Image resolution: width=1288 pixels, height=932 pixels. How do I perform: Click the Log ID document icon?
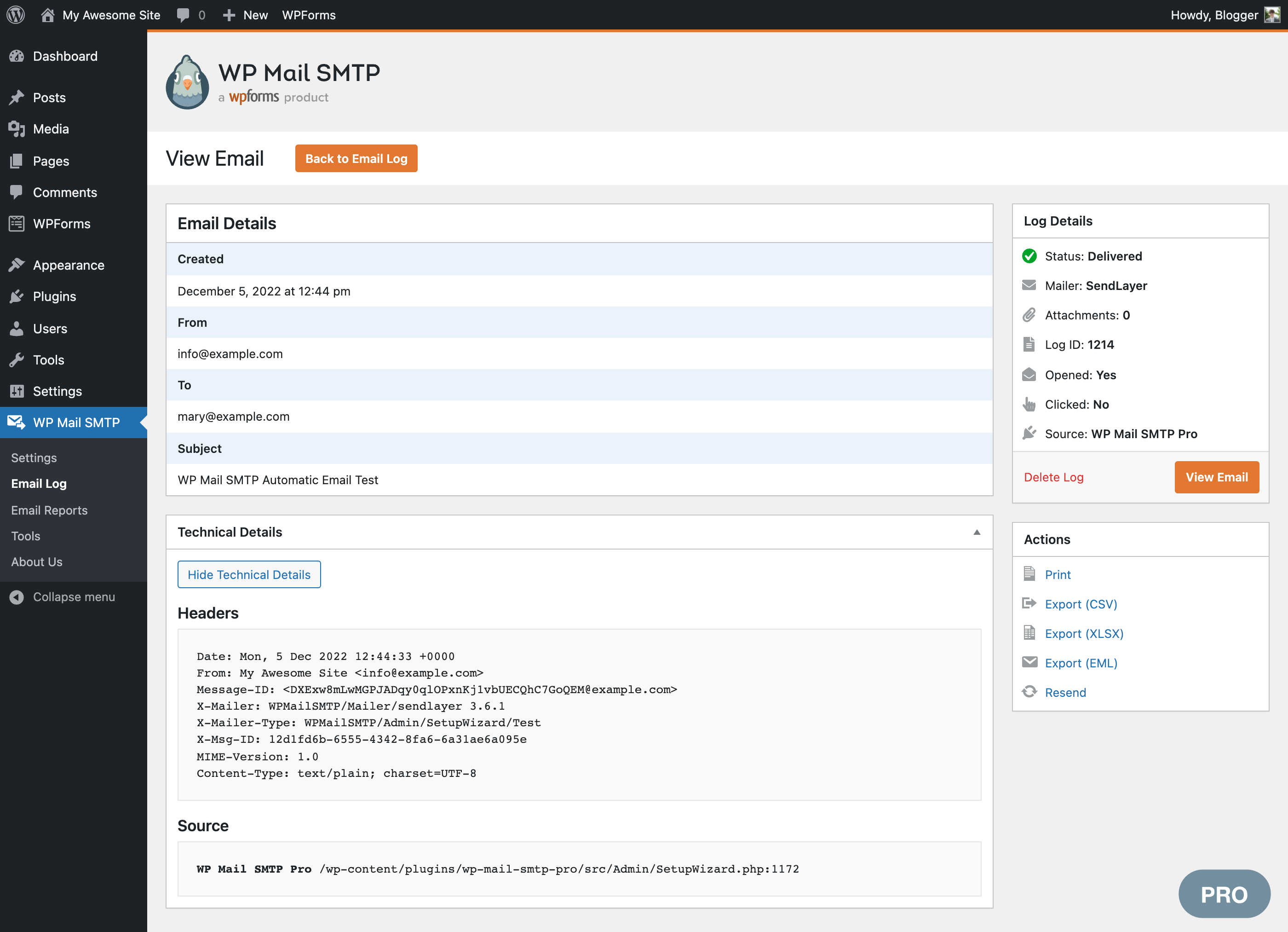[1030, 344]
